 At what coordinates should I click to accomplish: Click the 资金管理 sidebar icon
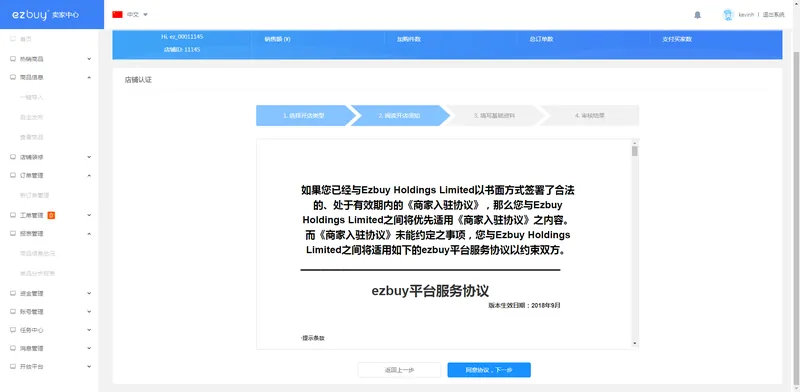(x=13, y=293)
